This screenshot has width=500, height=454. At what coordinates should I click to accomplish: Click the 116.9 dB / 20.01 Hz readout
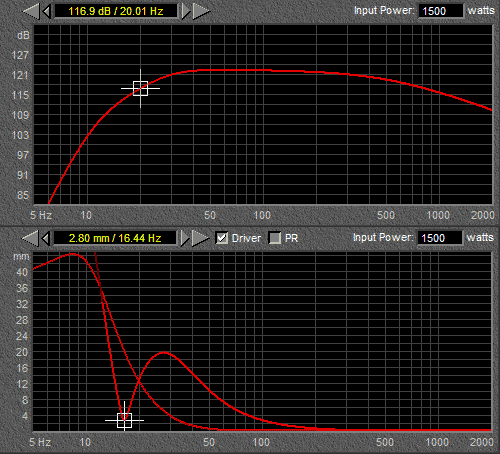[116, 11]
